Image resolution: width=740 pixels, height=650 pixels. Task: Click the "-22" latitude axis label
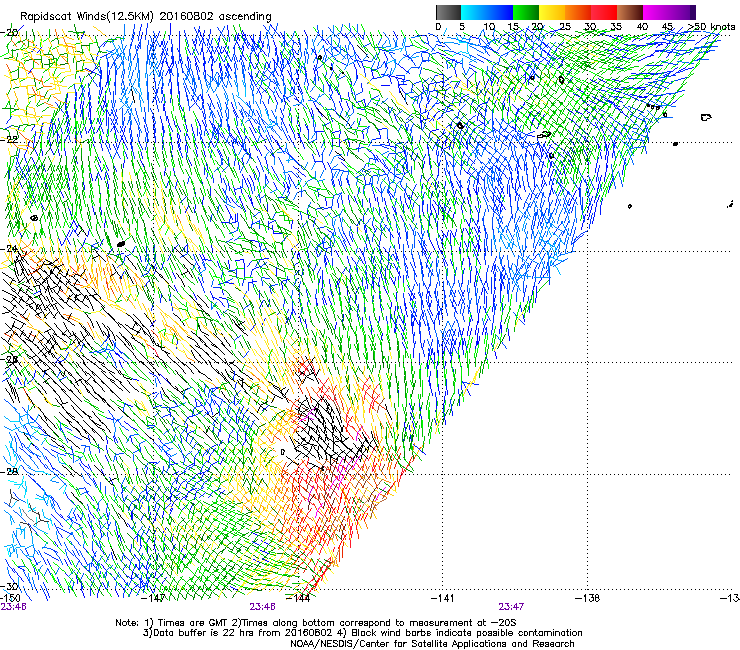9,140
